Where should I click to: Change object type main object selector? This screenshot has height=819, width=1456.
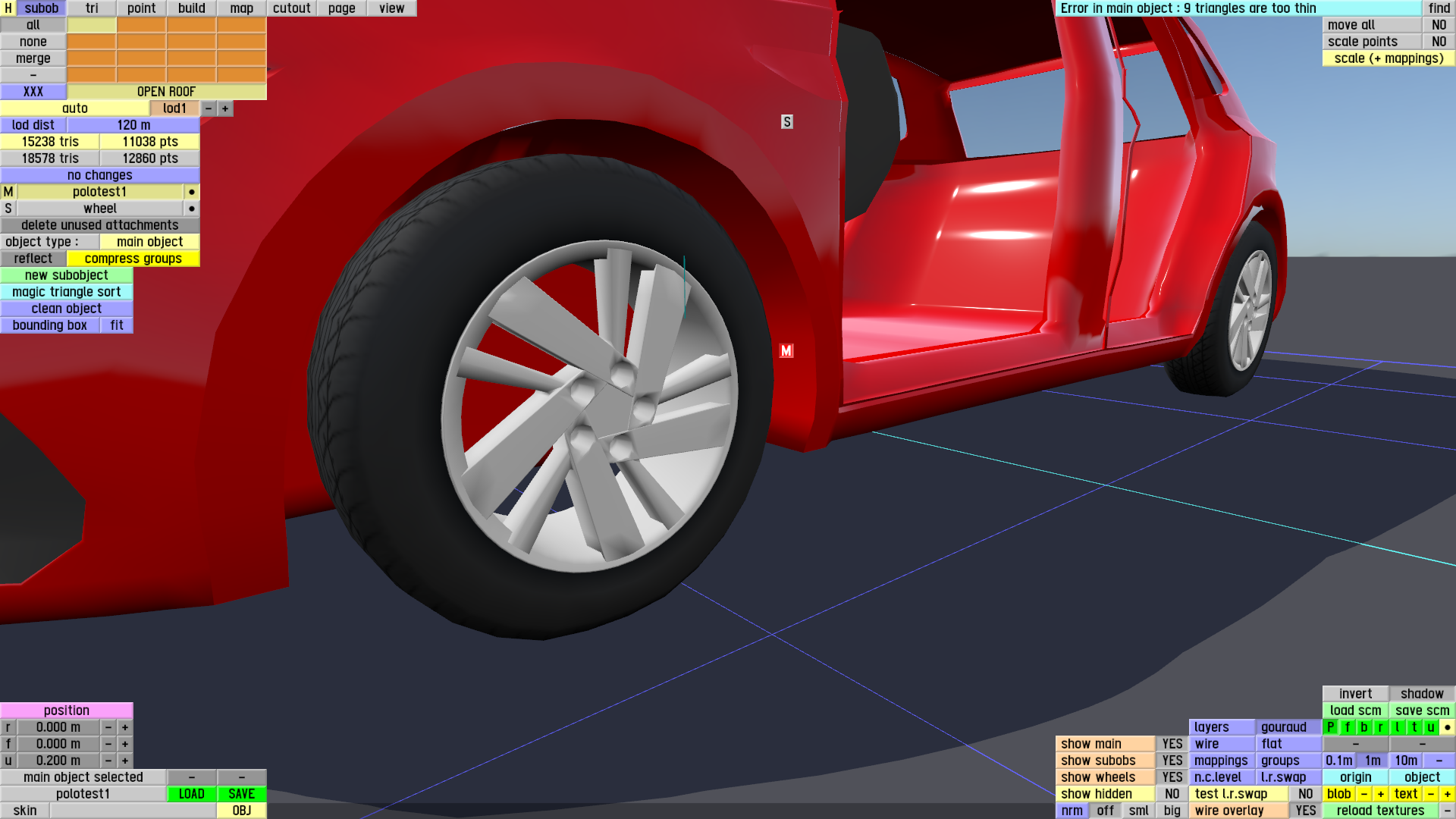coord(149,242)
